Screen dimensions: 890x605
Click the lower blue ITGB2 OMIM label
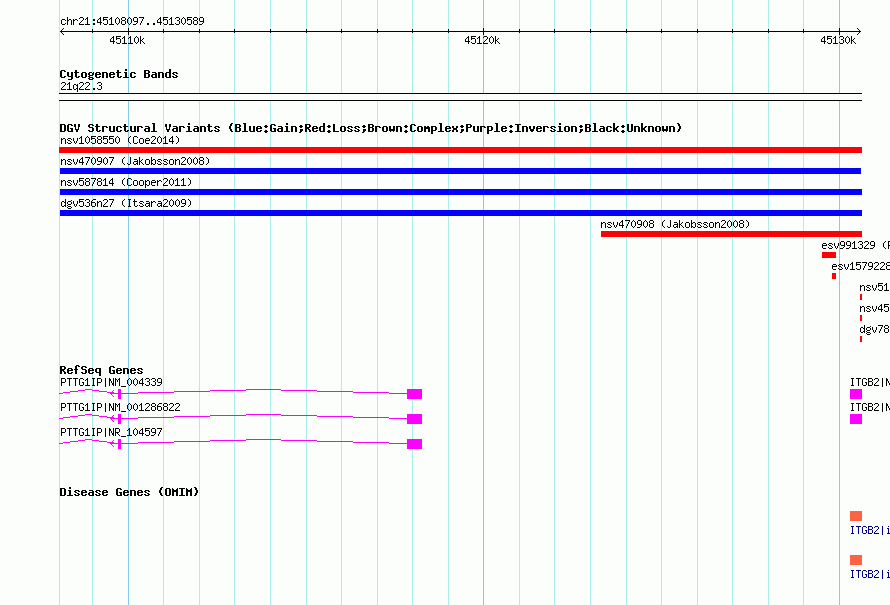coord(870,574)
